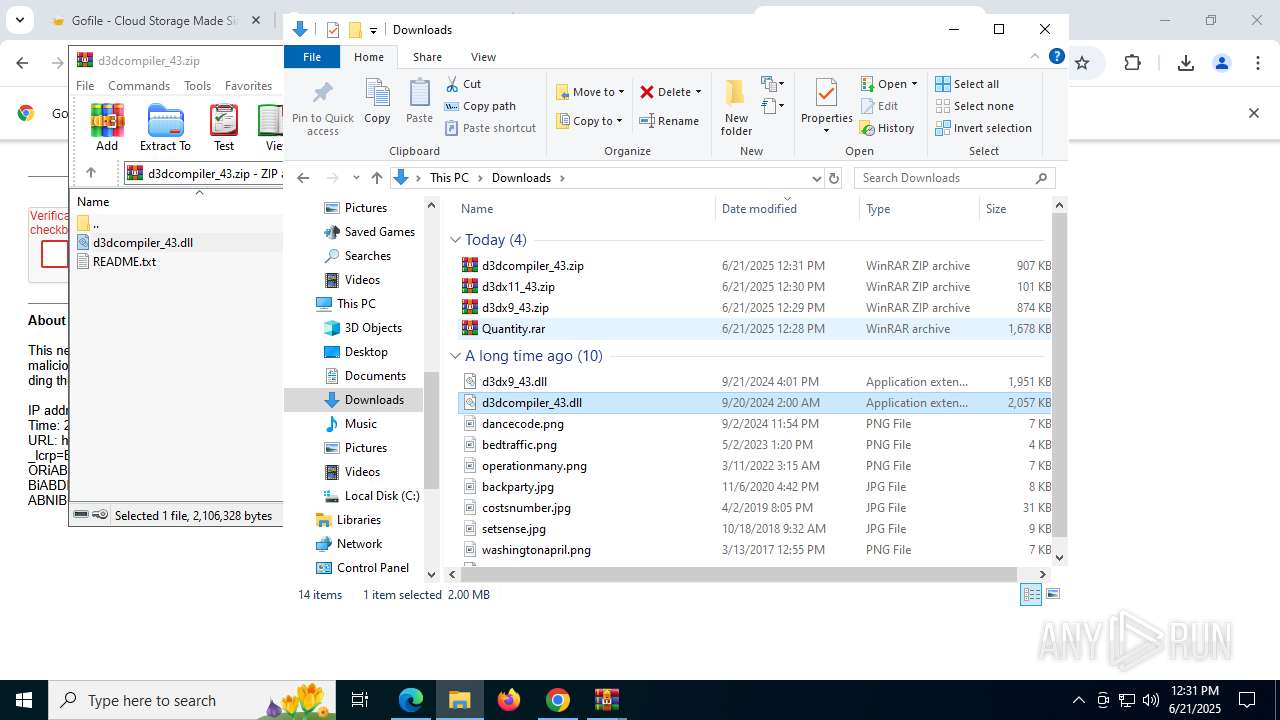Viewport: 1280px width, 720px height.
Task: Click Rename in Organize group
Action: [x=669, y=121]
